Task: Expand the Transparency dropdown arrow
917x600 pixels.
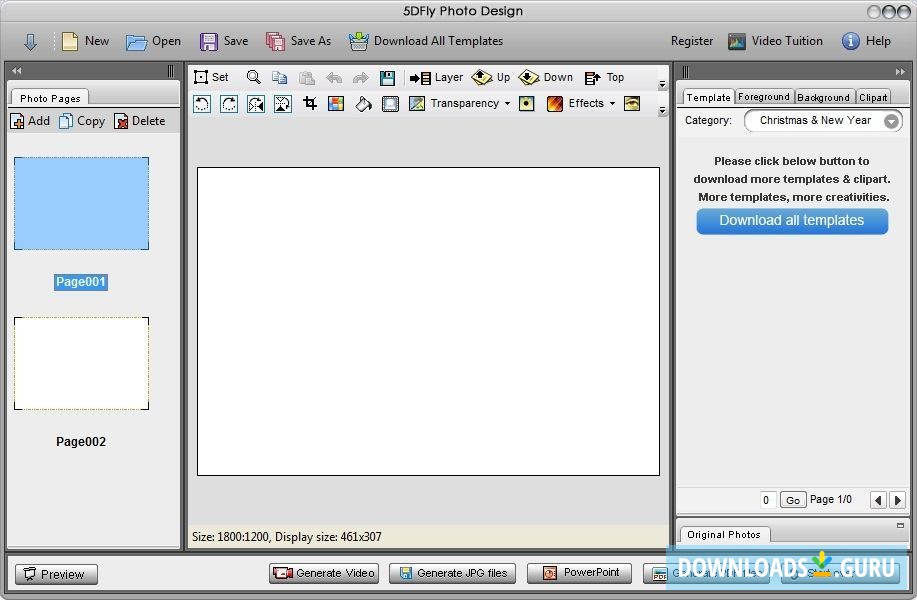Action: click(507, 104)
